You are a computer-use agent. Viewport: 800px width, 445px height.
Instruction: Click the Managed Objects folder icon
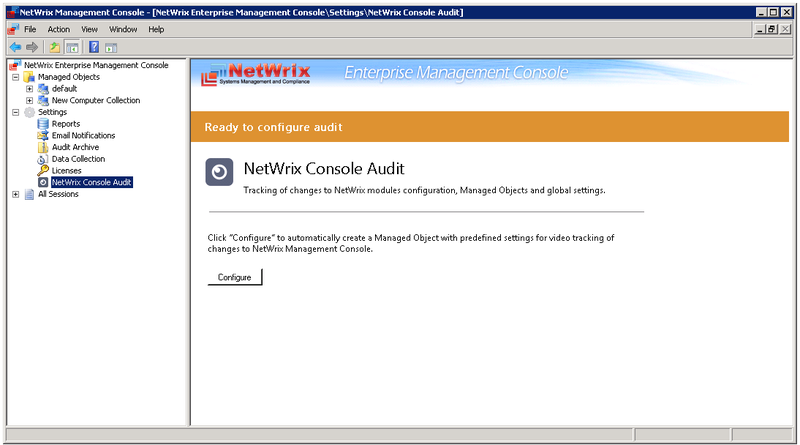pyautogui.click(x=29, y=77)
